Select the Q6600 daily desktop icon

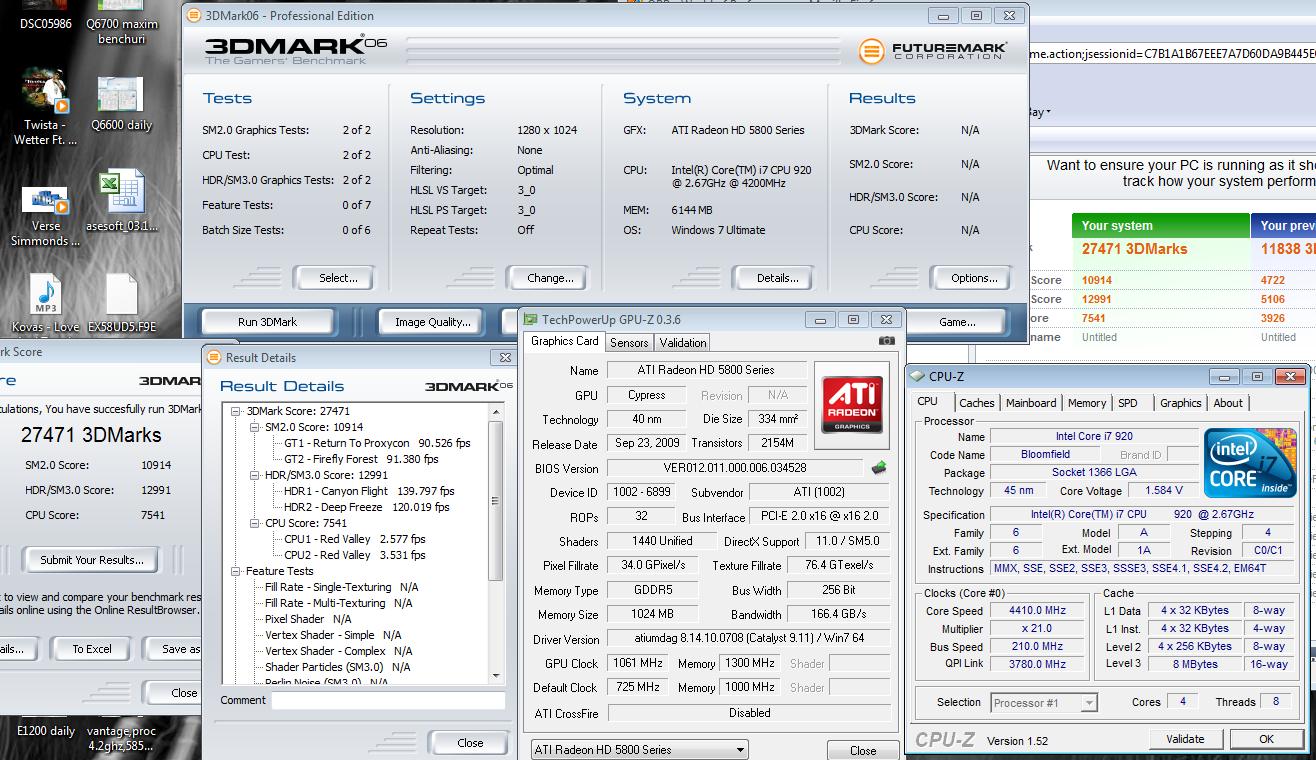(121, 103)
